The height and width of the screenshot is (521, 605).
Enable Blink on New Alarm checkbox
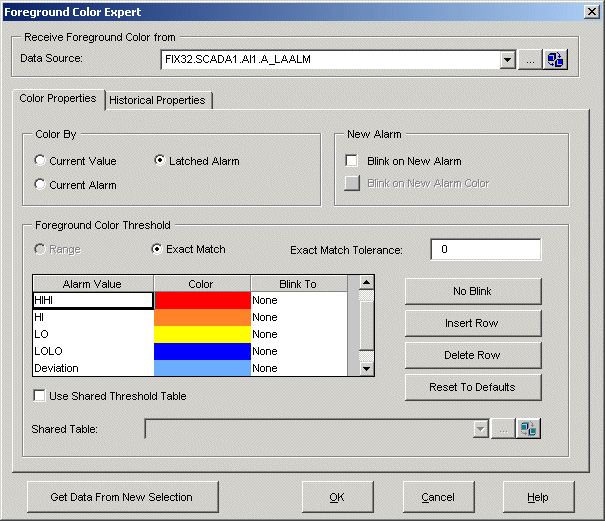352,161
